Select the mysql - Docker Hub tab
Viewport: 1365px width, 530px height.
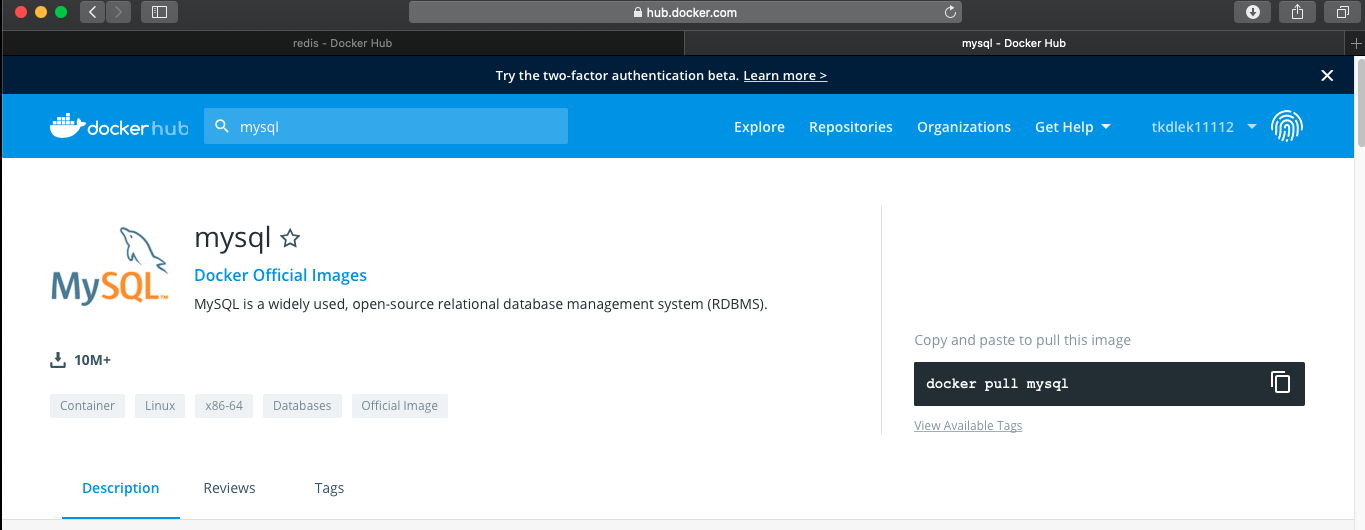pyautogui.click(x=1015, y=43)
